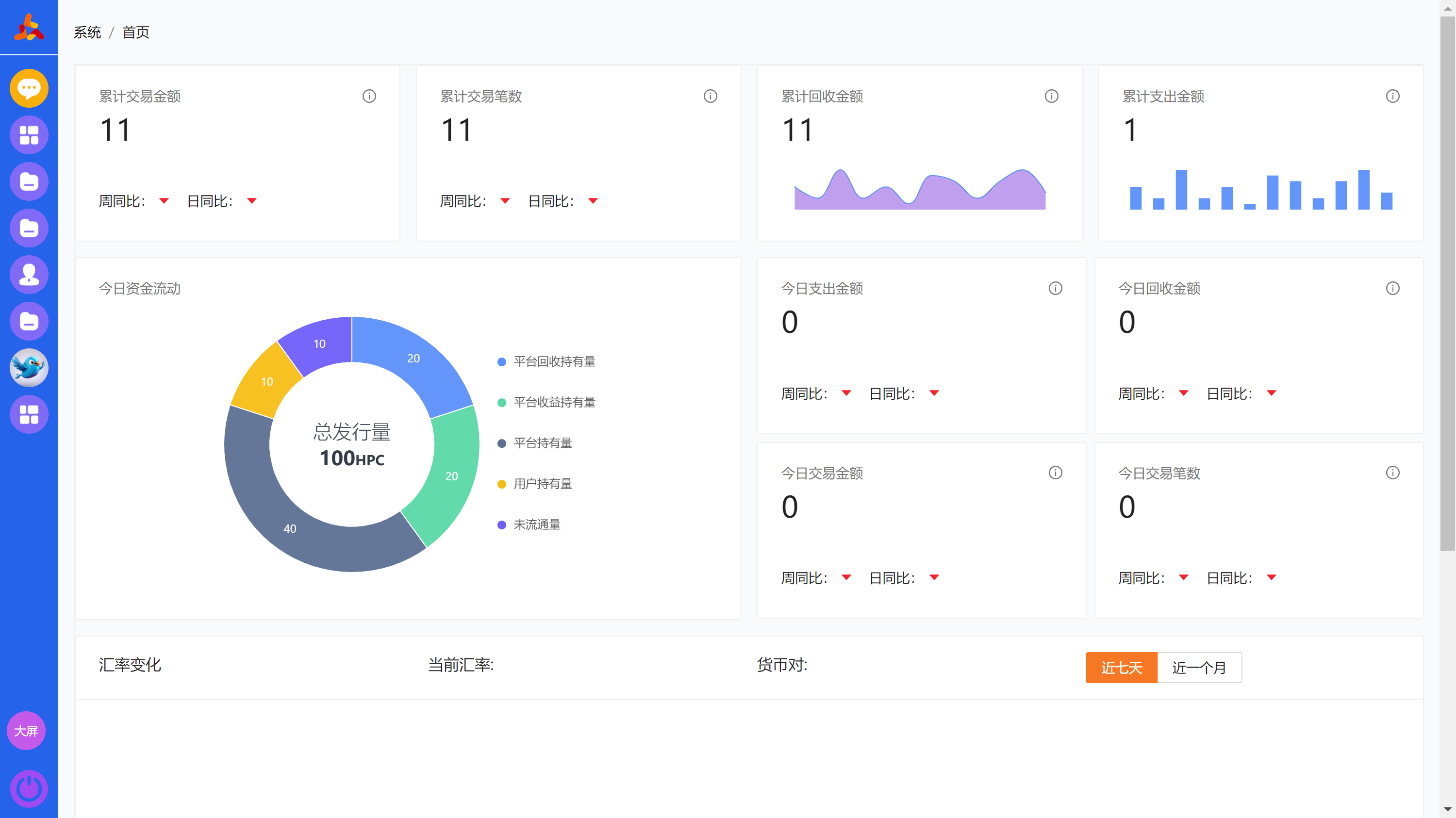Screen dimensions: 1456x818
Task: Switch to 近一个月 range
Action: click(1199, 667)
